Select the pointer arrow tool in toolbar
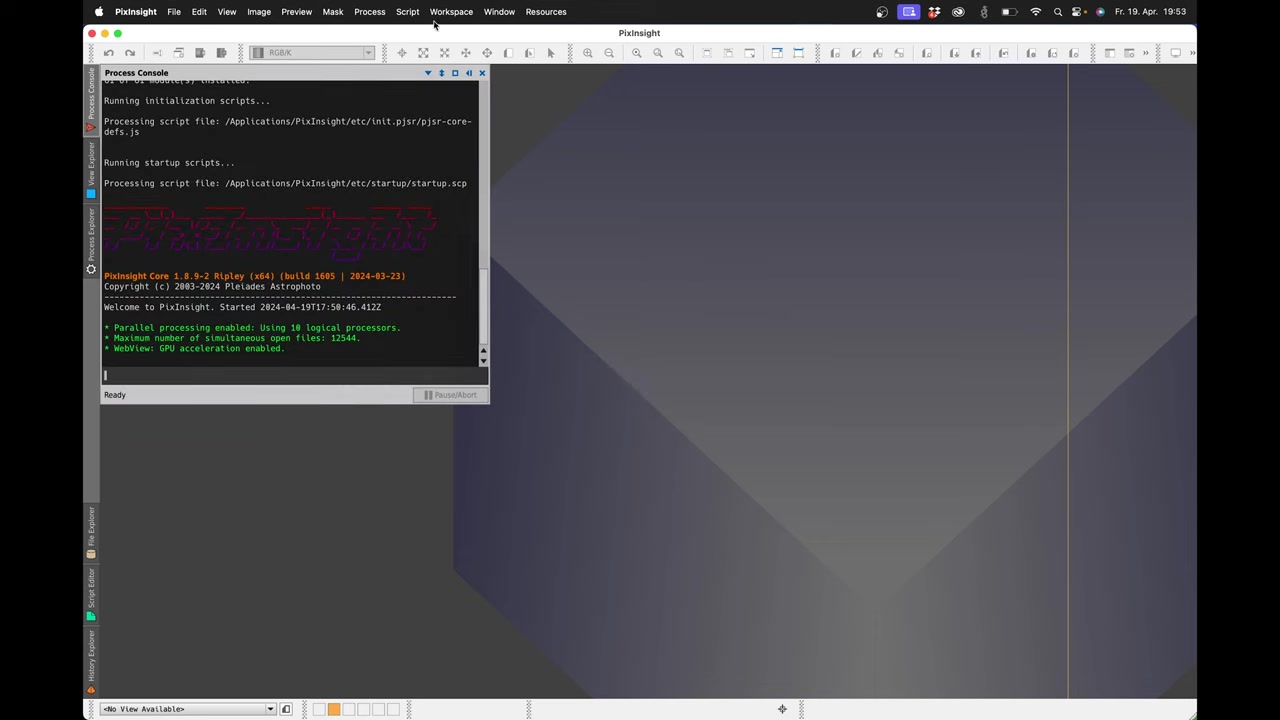1280x720 pixels. tap(551, 53)
